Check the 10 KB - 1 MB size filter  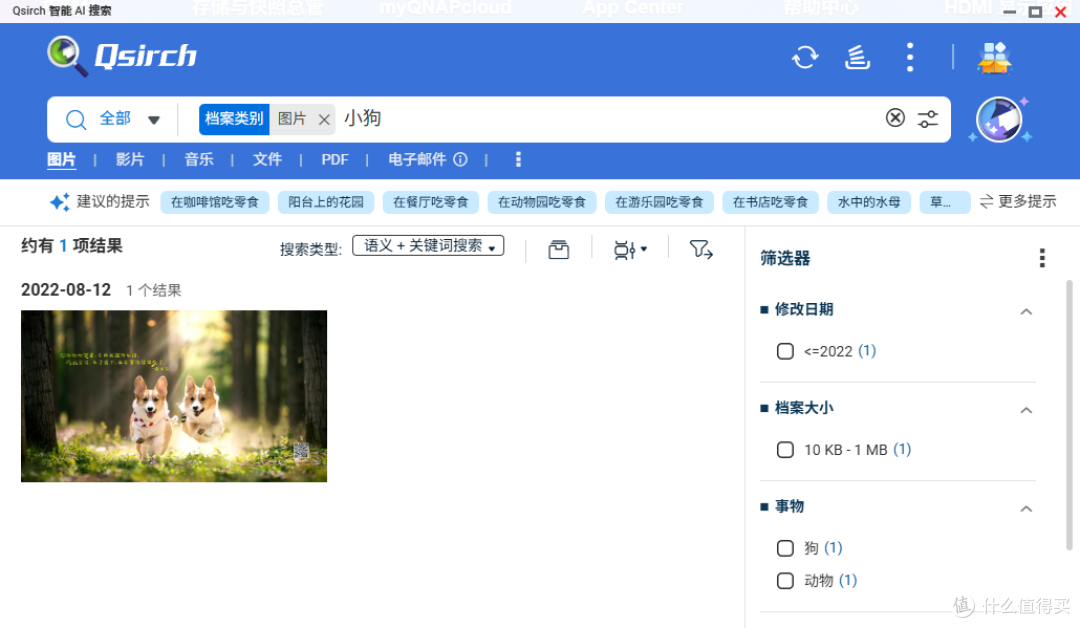[785, 450]
